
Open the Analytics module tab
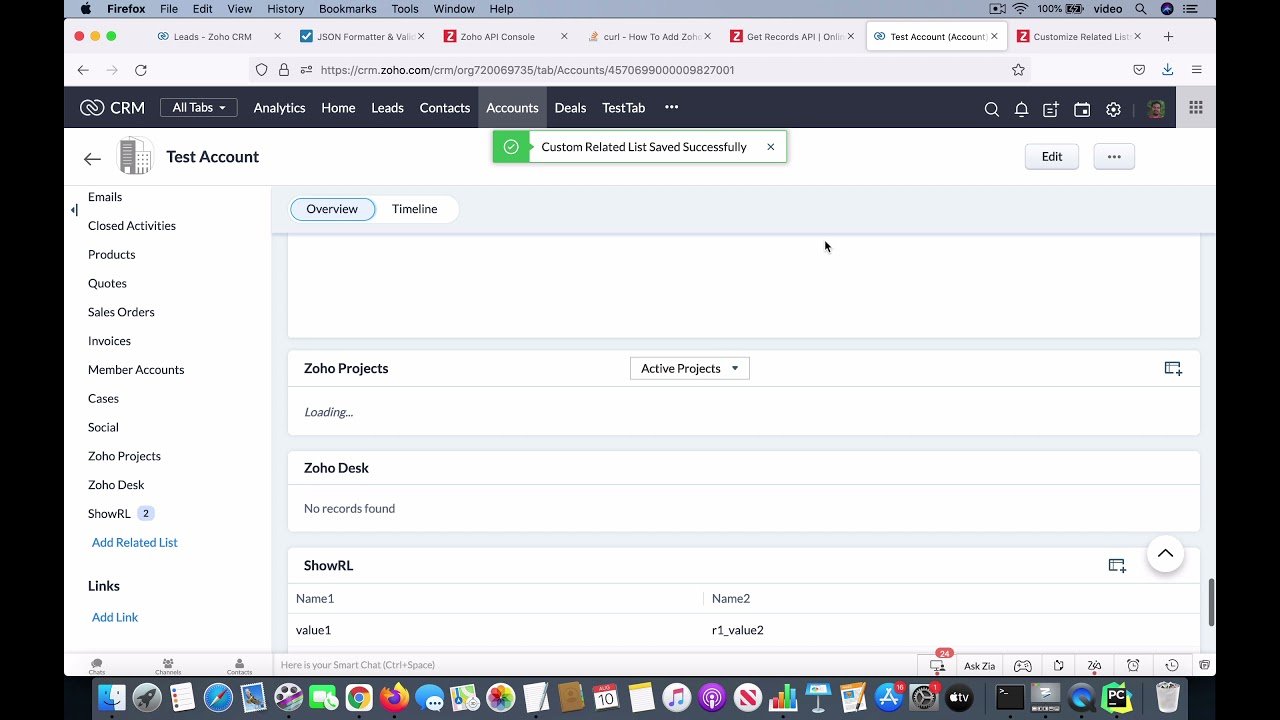tap(279, 108)
